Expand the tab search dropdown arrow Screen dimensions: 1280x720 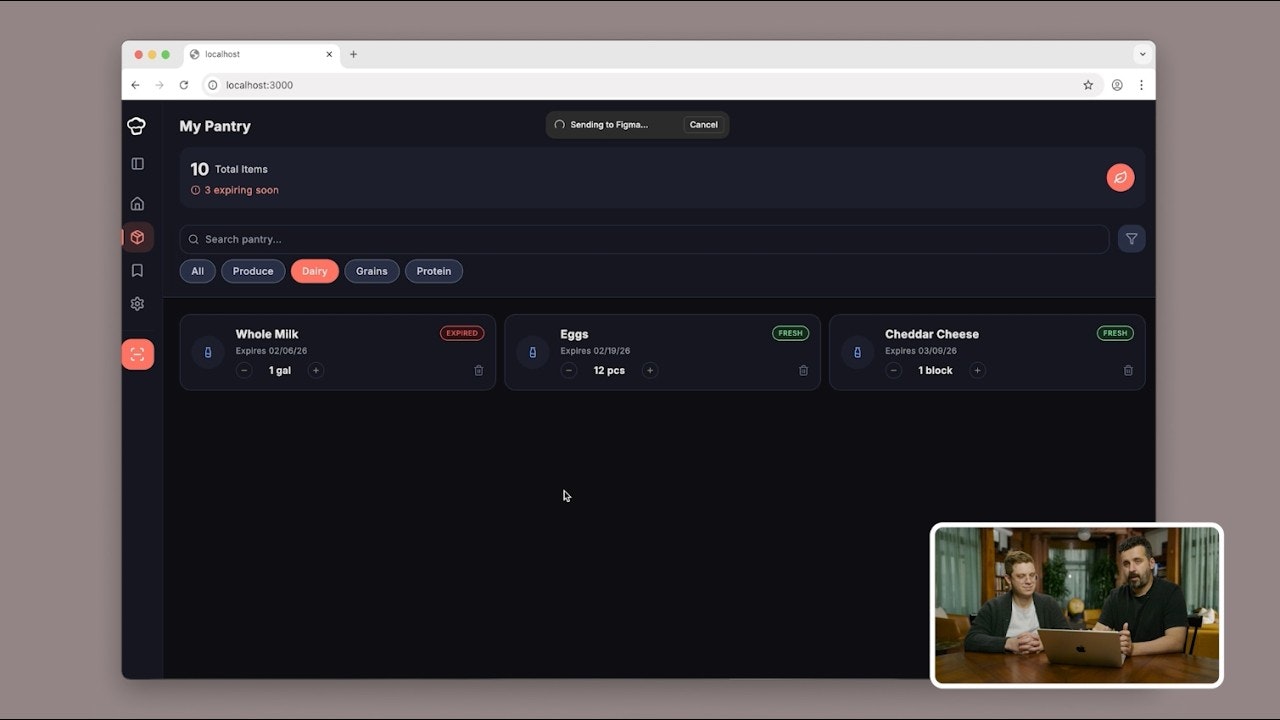pos(1142,54)
